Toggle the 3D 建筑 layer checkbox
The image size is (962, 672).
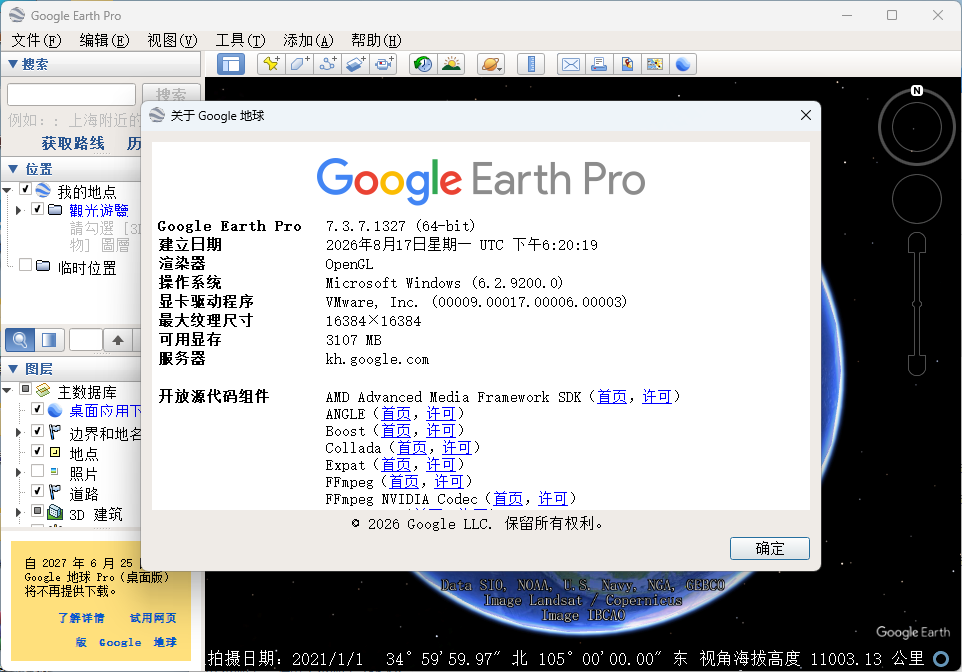(x=37, y=511)
